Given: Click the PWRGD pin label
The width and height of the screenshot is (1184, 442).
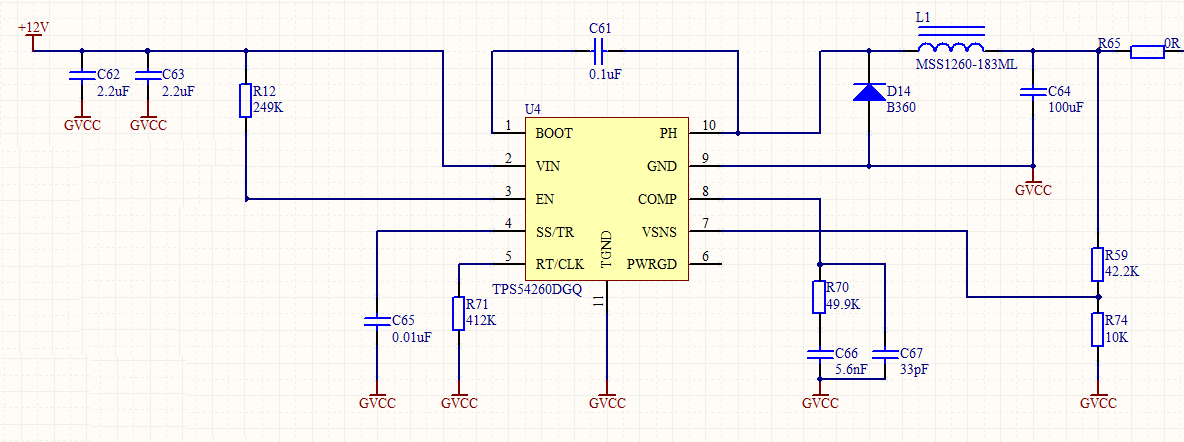Looking at the screenshot, I should (652, 264).
